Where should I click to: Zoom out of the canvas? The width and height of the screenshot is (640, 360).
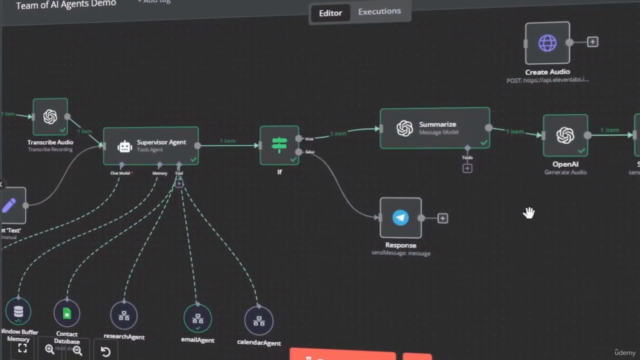click(x=77, y=350)
